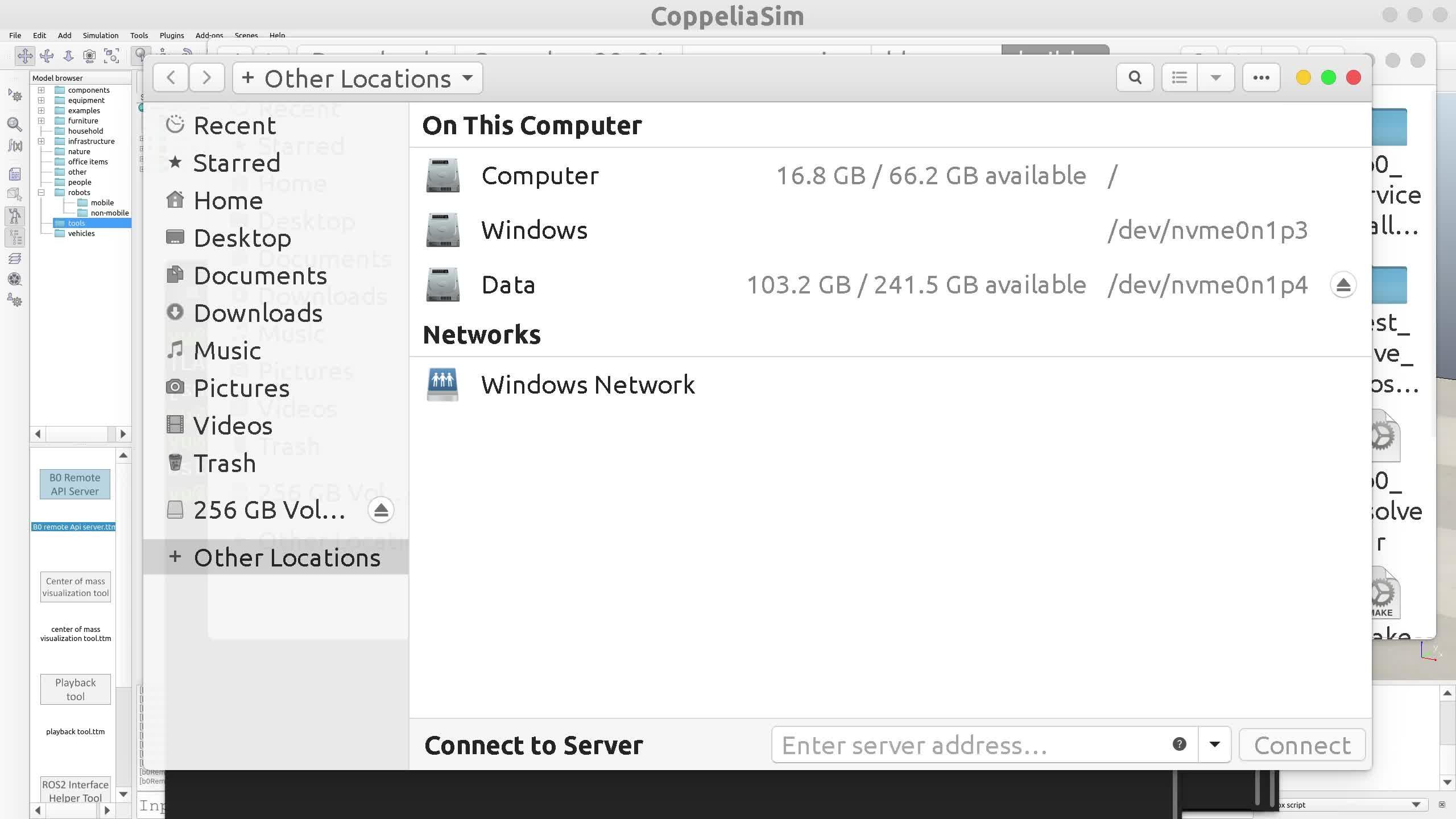Click the file dialog search icon

point(1135,77)
